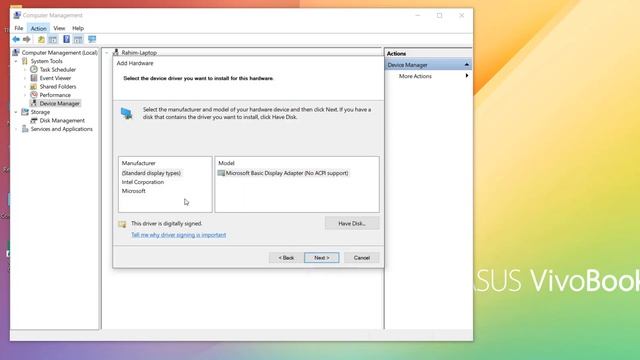Expand the Shared Folders node
This screenshot has width=640, height=360.
point(25,87)
